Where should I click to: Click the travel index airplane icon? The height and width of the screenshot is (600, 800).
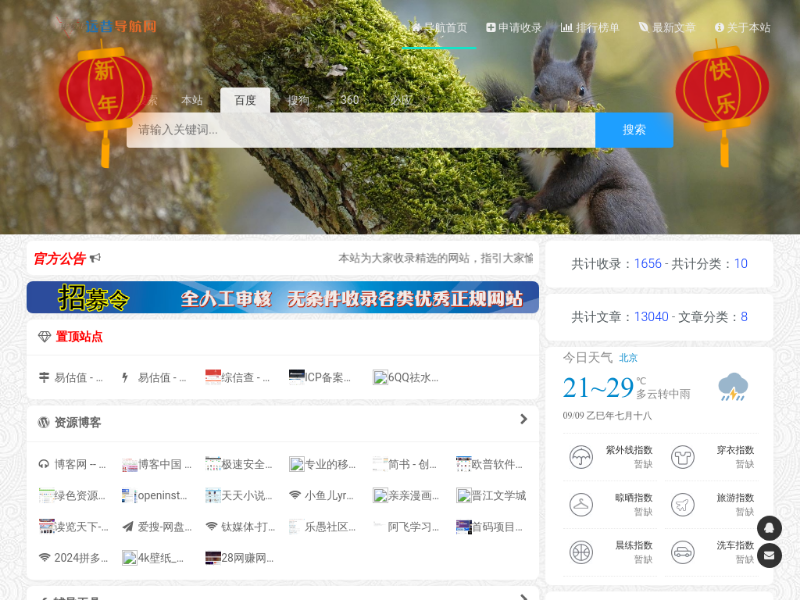click(682, 504)
